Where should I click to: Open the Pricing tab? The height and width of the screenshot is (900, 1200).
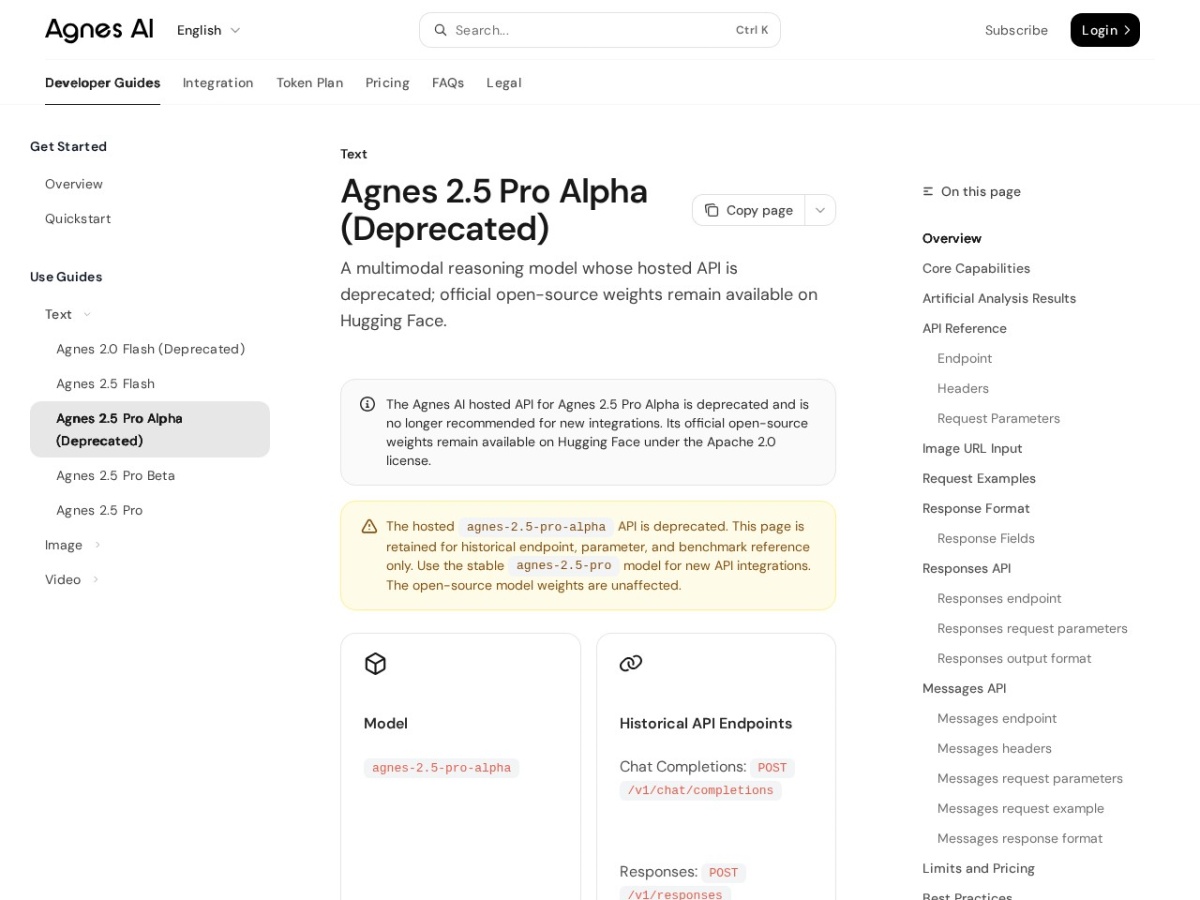click(387, 83)
